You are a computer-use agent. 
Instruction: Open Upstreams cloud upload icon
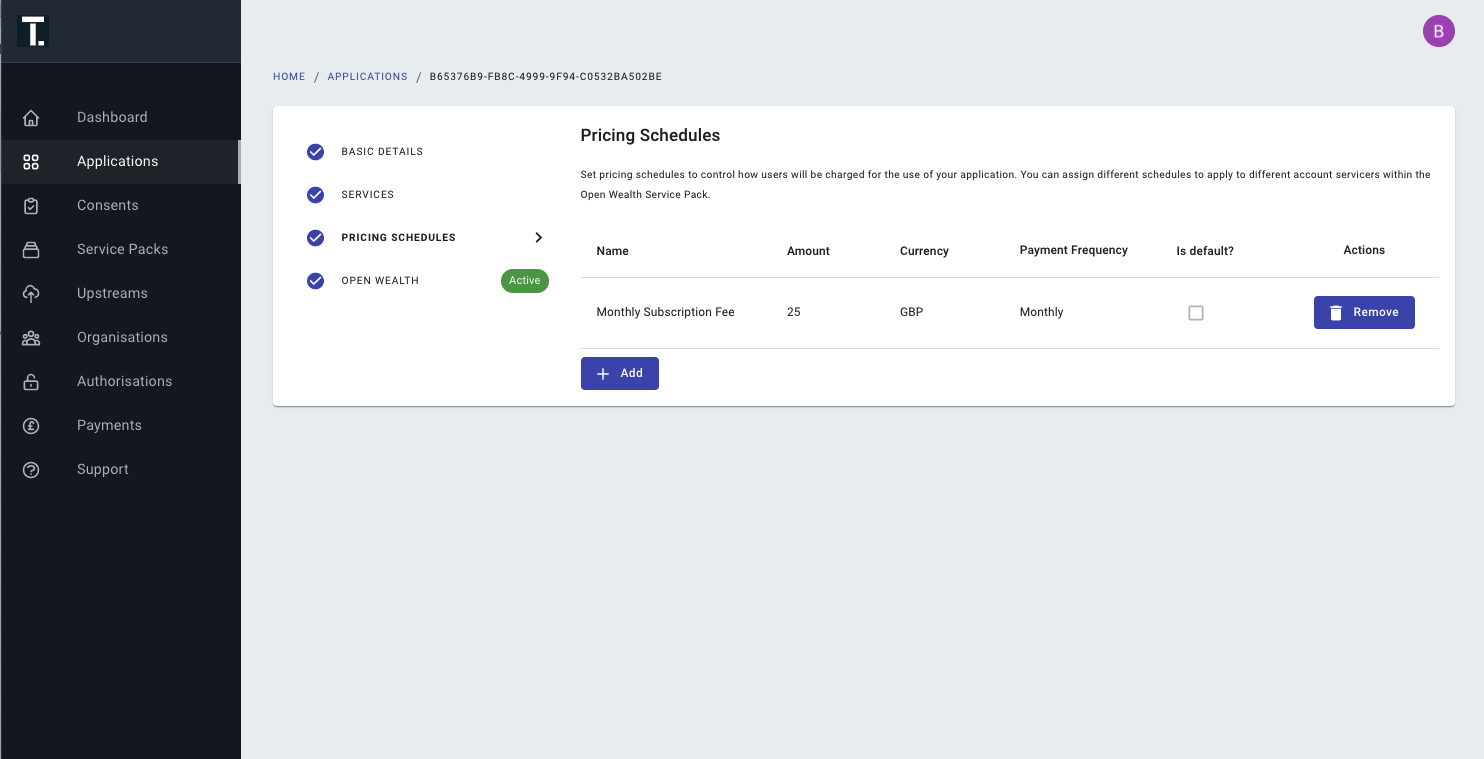point(31,294)
